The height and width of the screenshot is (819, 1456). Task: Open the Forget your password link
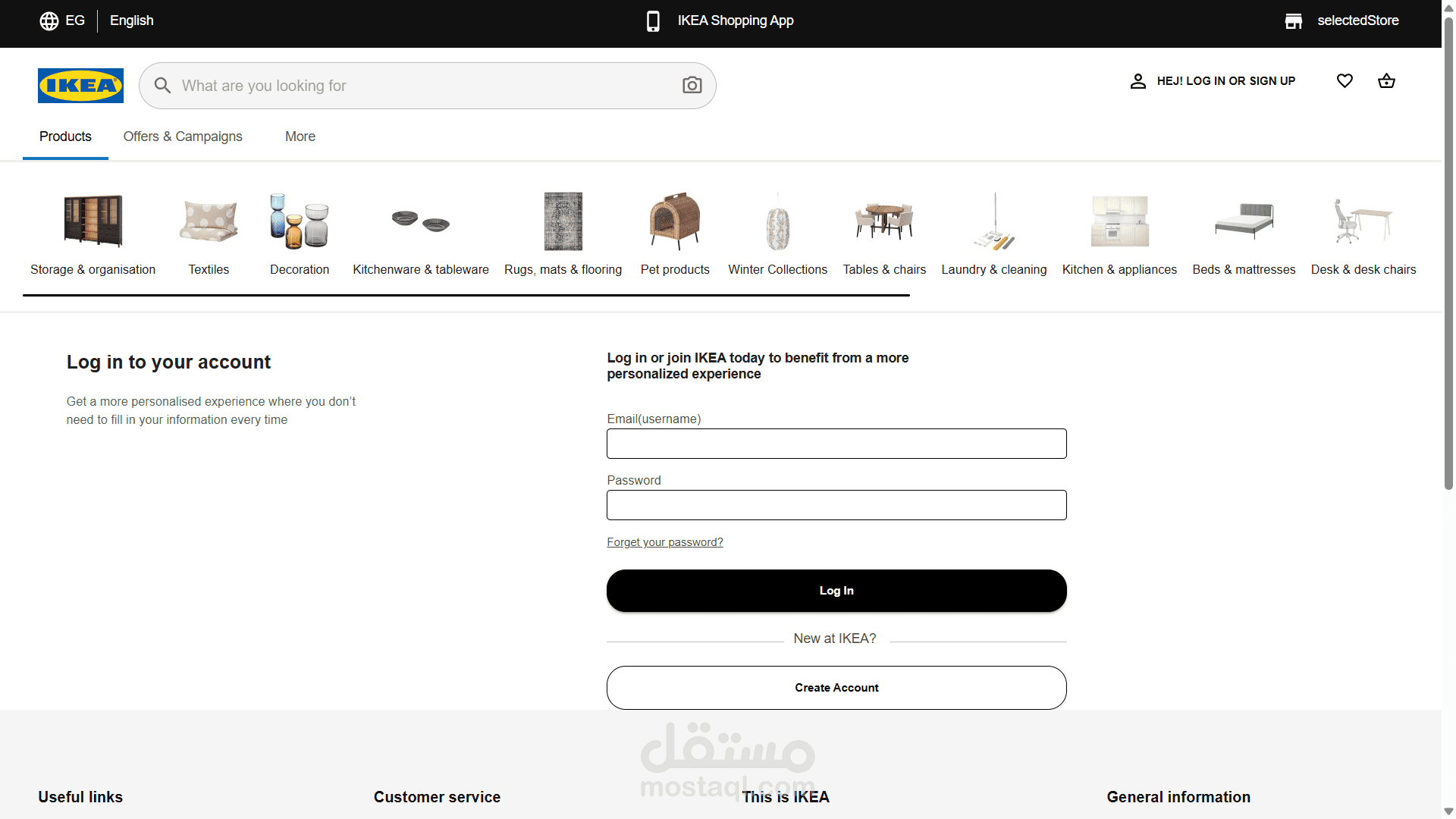pos(664,542)
